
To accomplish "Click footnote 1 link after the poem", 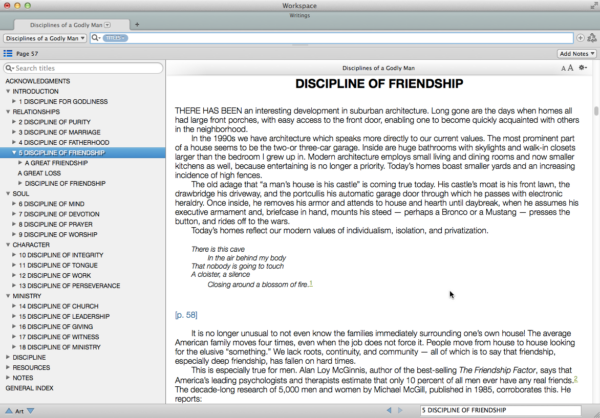I will pos(311,284).
